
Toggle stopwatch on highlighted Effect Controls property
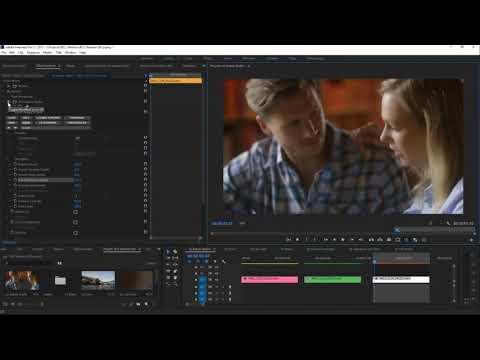click(x=15, y=180)
